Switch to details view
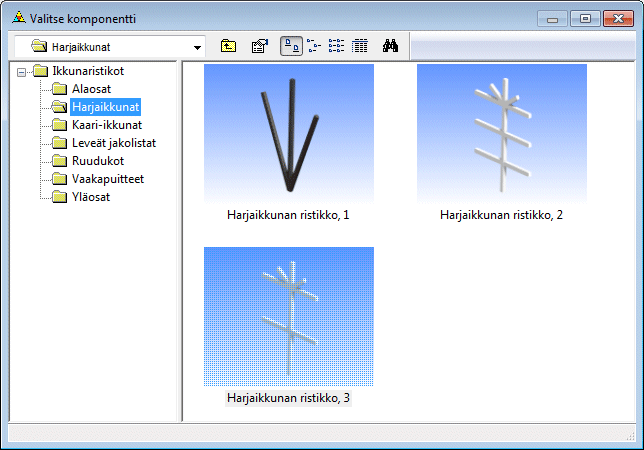The image size is (644, 450). pyautogui.click(x=360, y=46)
